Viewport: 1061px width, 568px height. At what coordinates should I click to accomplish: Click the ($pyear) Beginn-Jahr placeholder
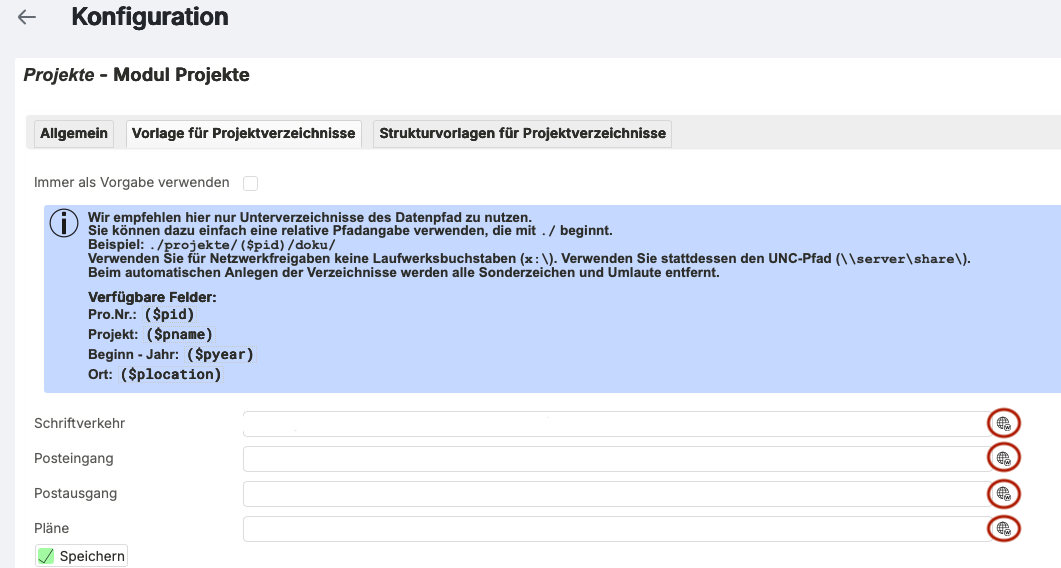coord(221,354)
